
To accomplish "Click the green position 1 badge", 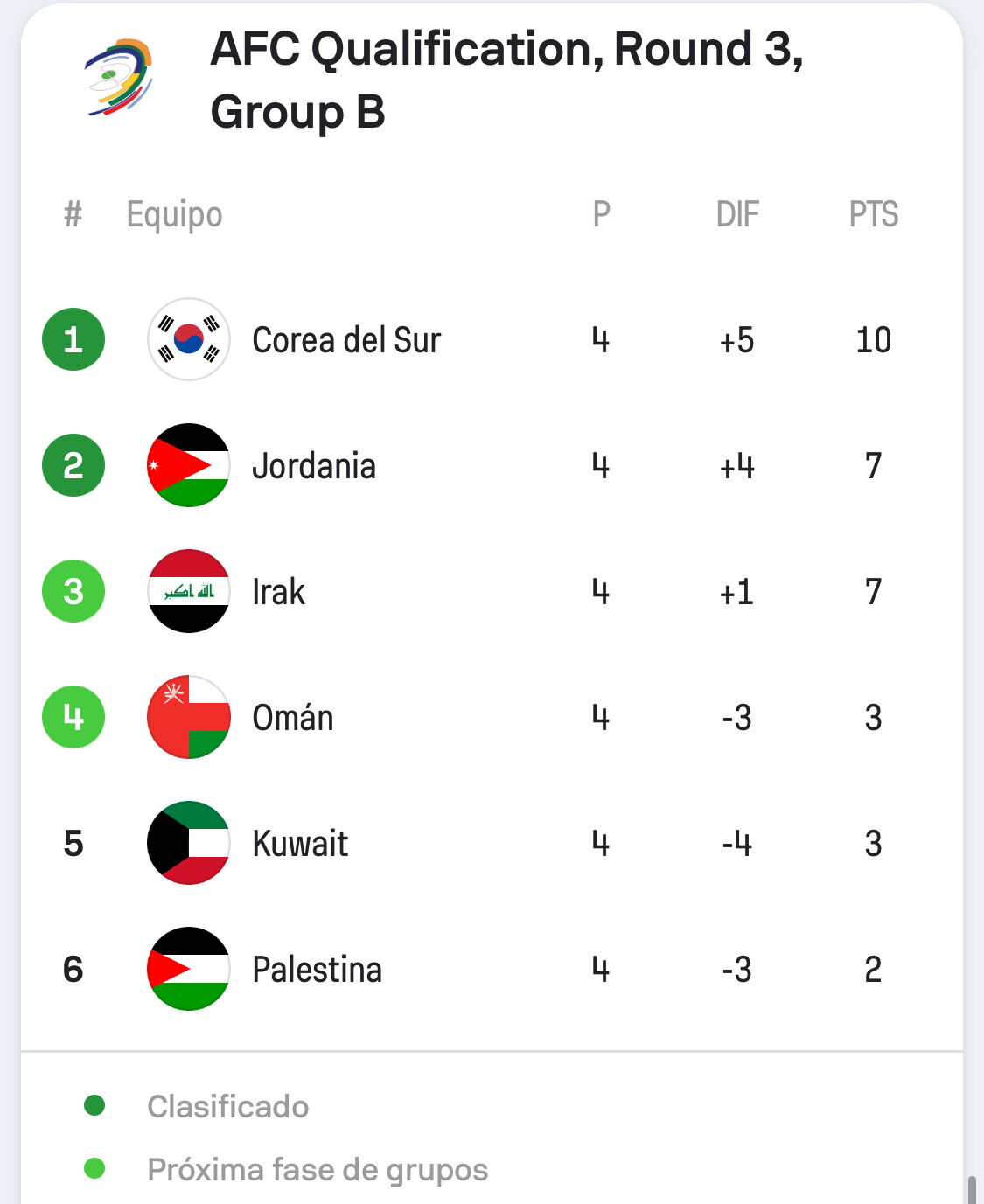I will (73, 339).
